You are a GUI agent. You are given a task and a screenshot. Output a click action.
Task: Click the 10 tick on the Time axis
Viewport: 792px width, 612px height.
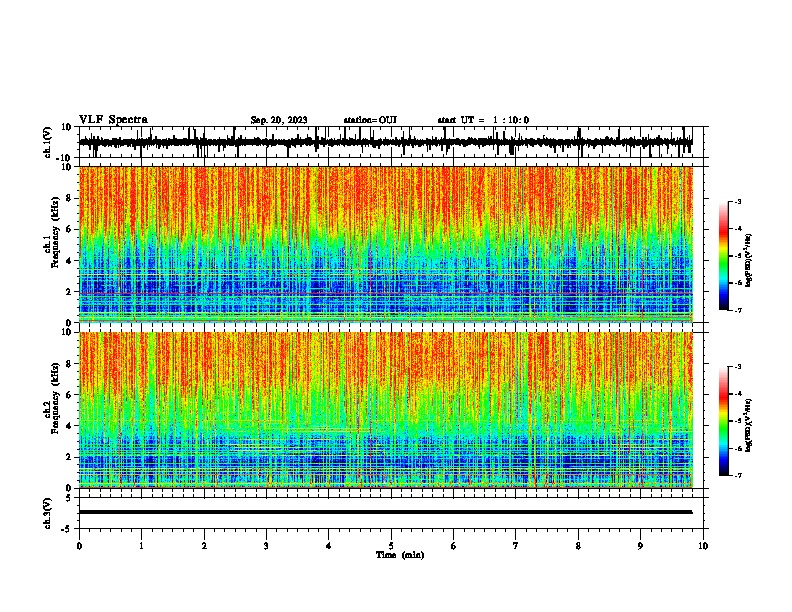click(703, 546)
